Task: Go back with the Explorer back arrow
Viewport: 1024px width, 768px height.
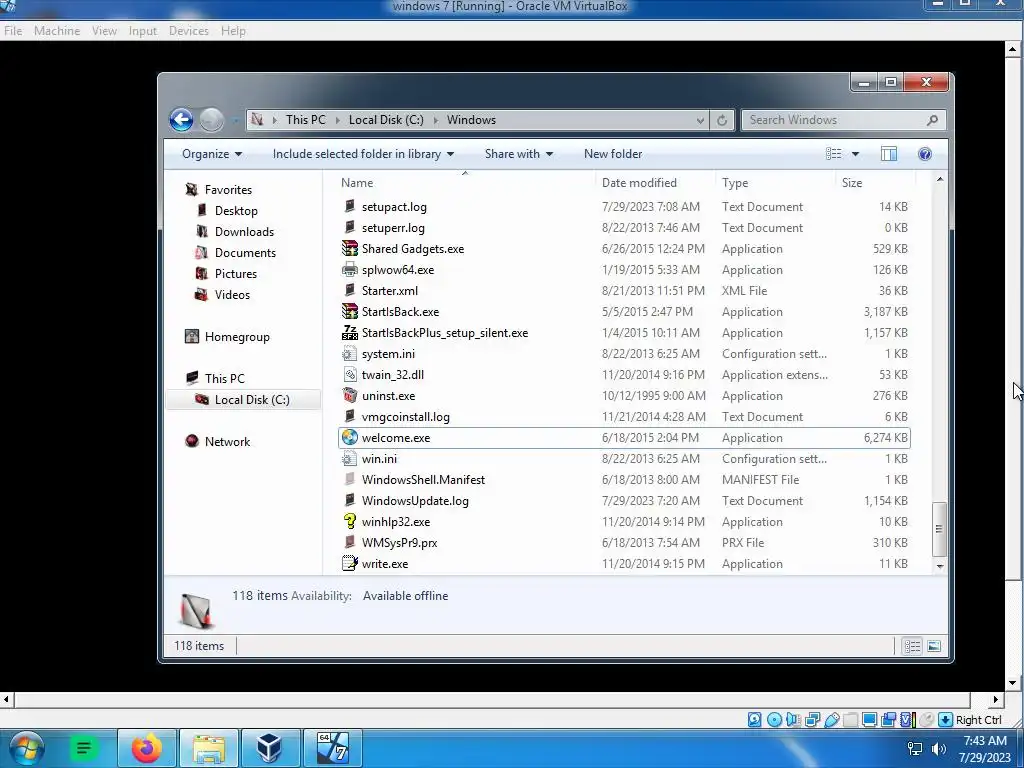Action: tap(182, 120)
